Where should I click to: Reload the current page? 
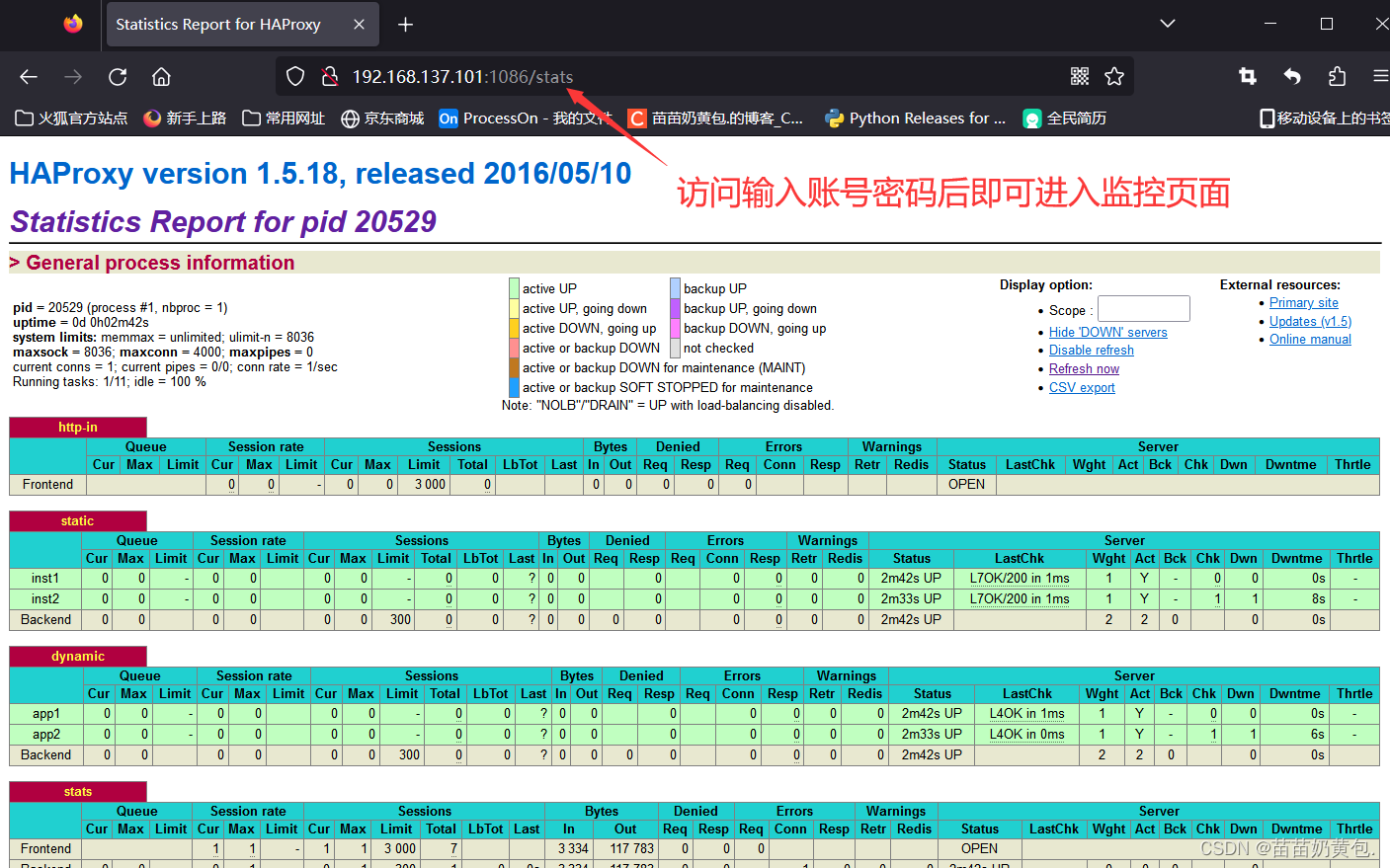[x=118, y=77]
